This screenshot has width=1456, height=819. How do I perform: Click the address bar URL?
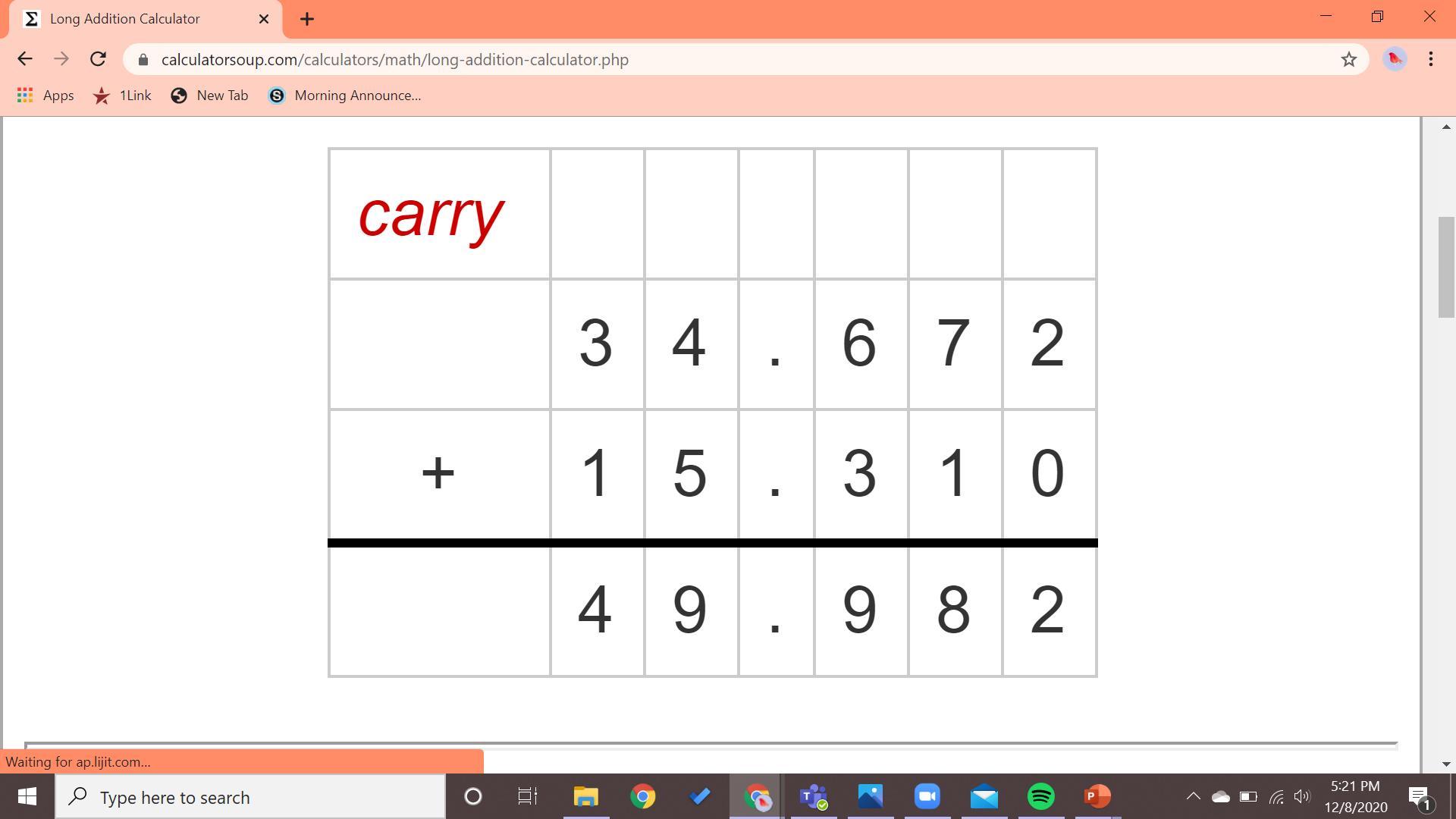(x=394, y=59)
